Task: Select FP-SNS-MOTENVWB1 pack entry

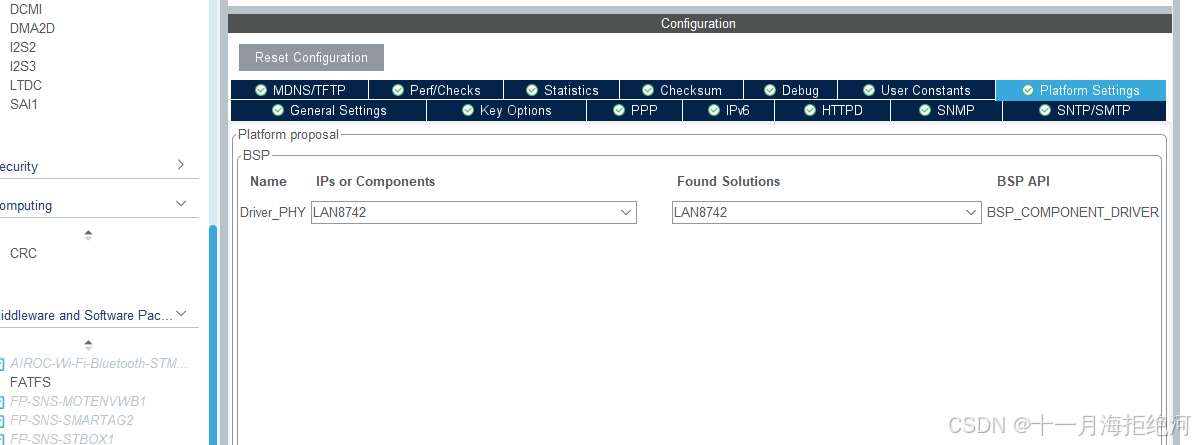Action: [x=78, y=401]
